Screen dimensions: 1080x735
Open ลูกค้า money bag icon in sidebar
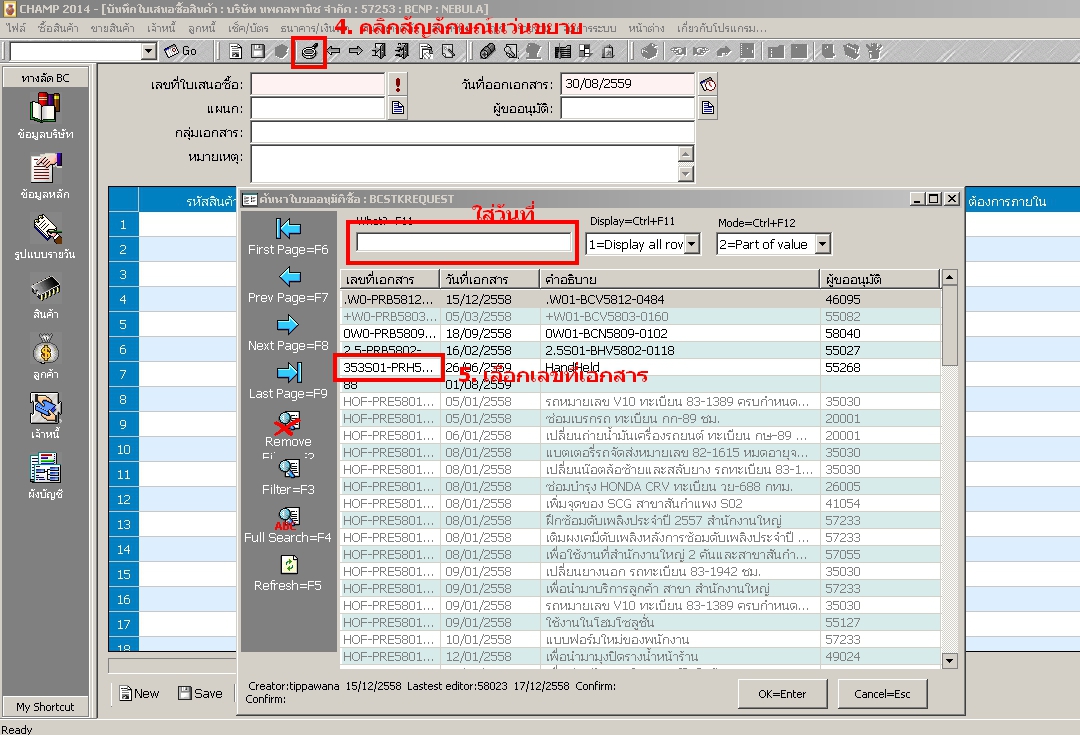point(45,356)
